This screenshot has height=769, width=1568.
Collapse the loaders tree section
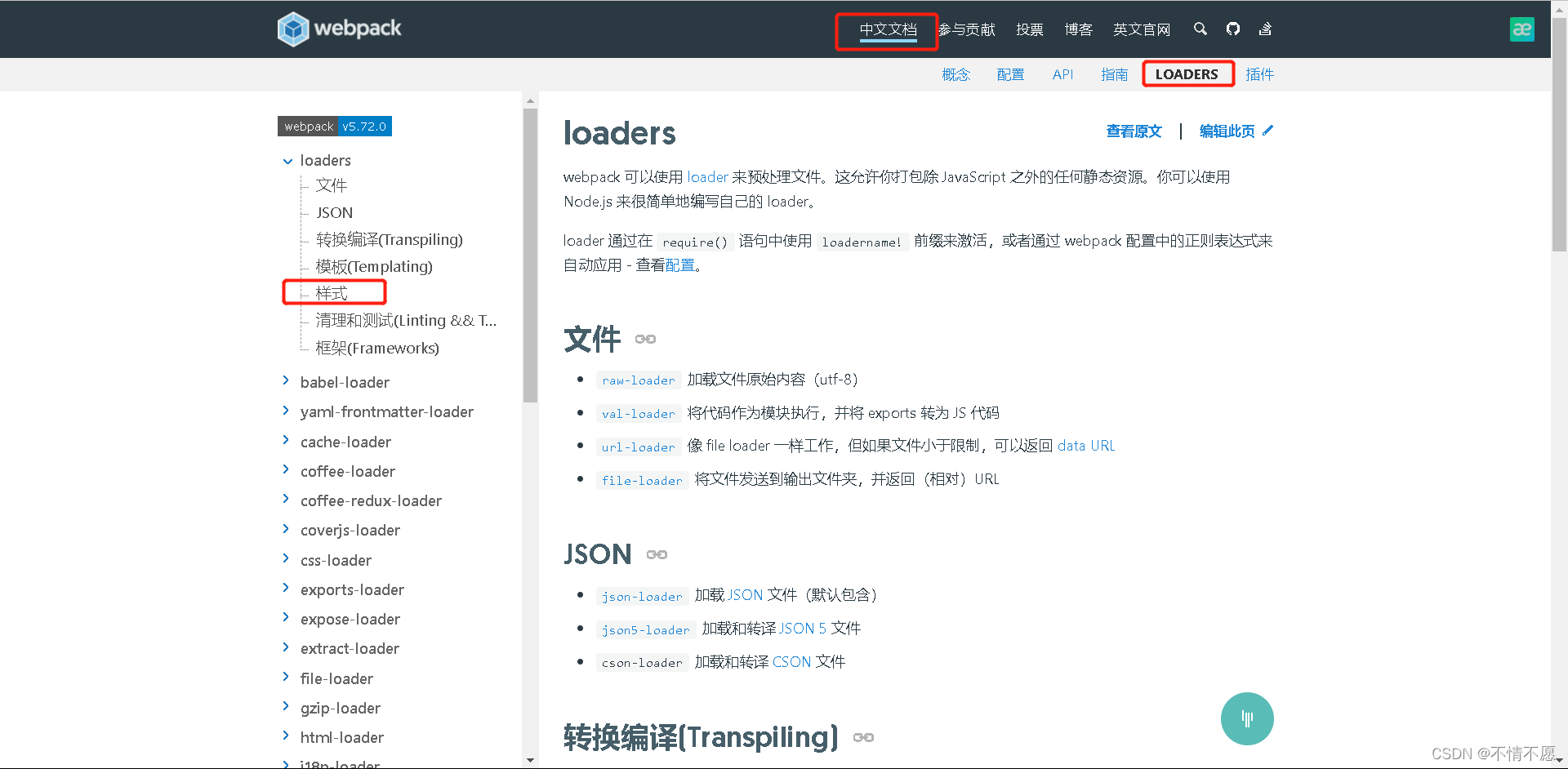287,161
